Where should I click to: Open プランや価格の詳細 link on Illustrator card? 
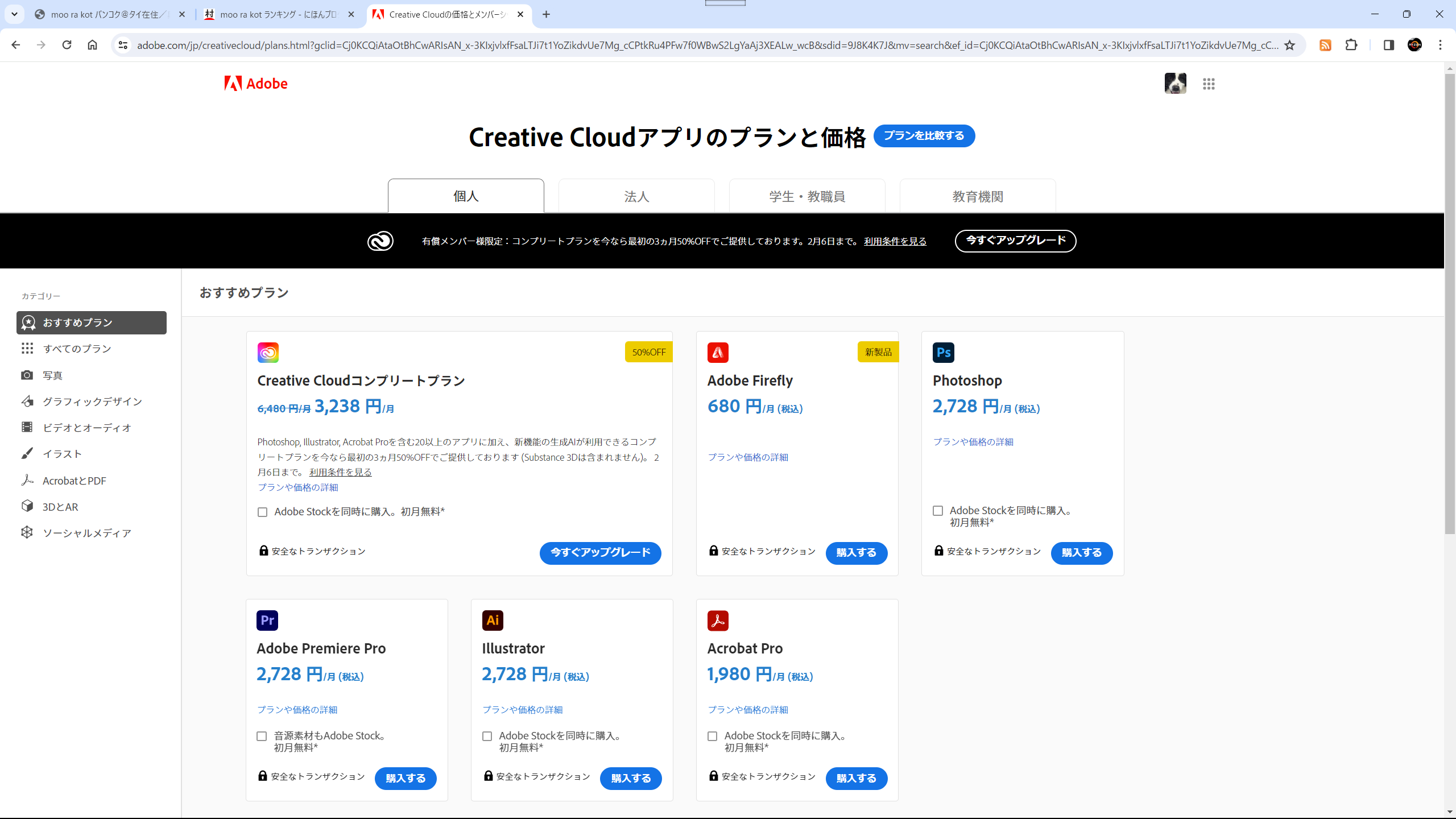523,710
